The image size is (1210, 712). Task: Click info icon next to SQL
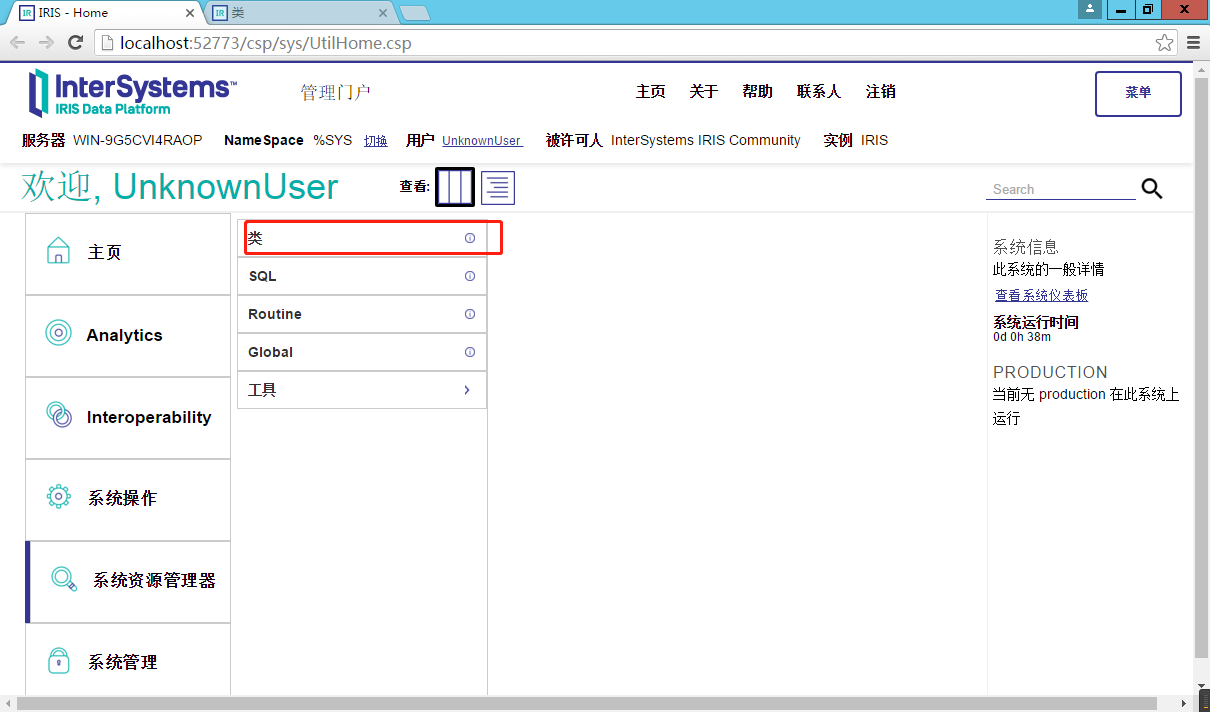pos(470,276)
